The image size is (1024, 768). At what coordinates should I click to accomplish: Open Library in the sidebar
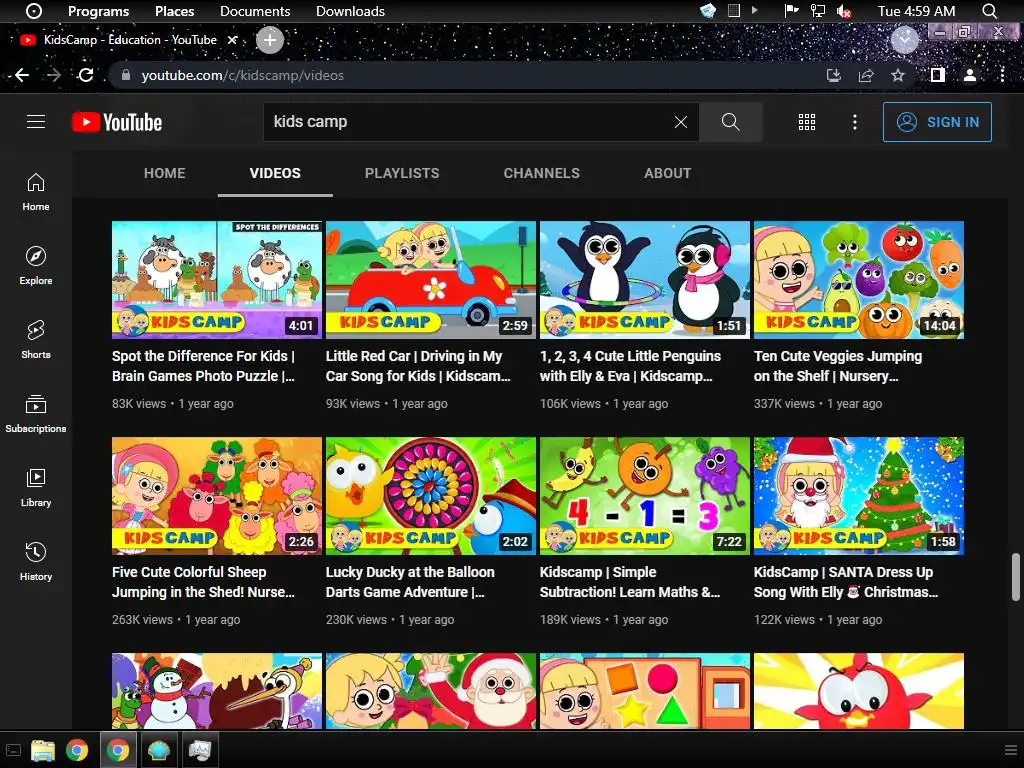[36, 488]
